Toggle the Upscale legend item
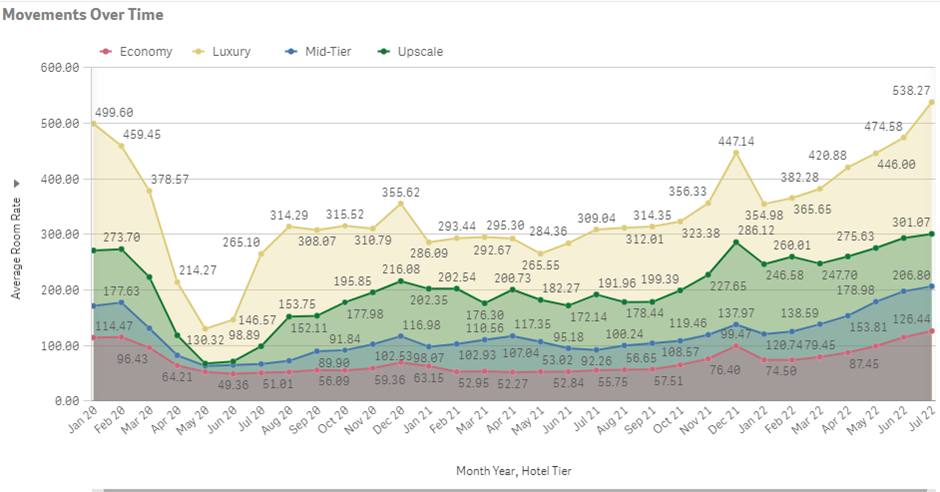This screenshot has height=492, width=940. (411, 52)
